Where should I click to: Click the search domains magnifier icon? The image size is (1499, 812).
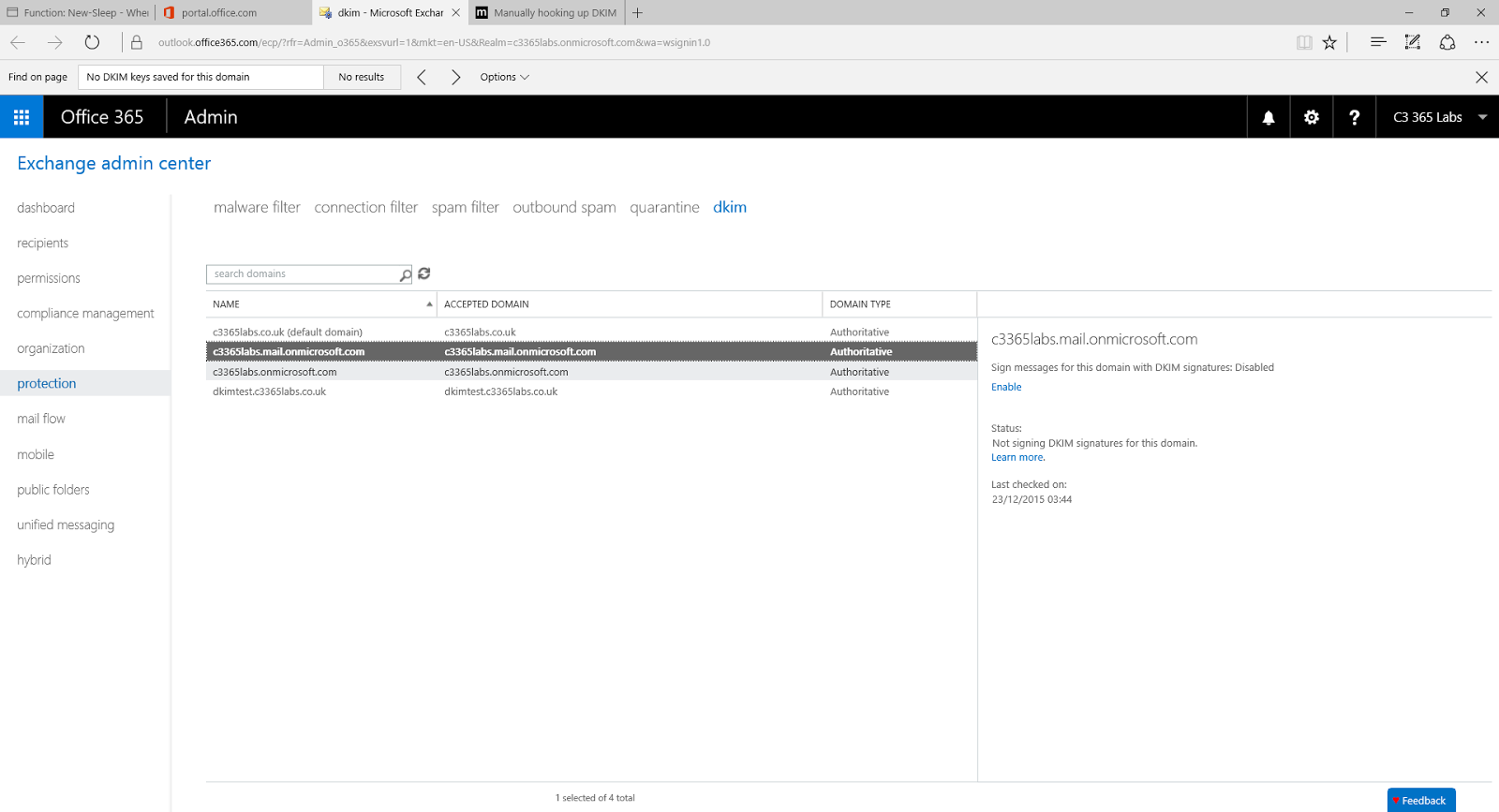tap(405, 274)
